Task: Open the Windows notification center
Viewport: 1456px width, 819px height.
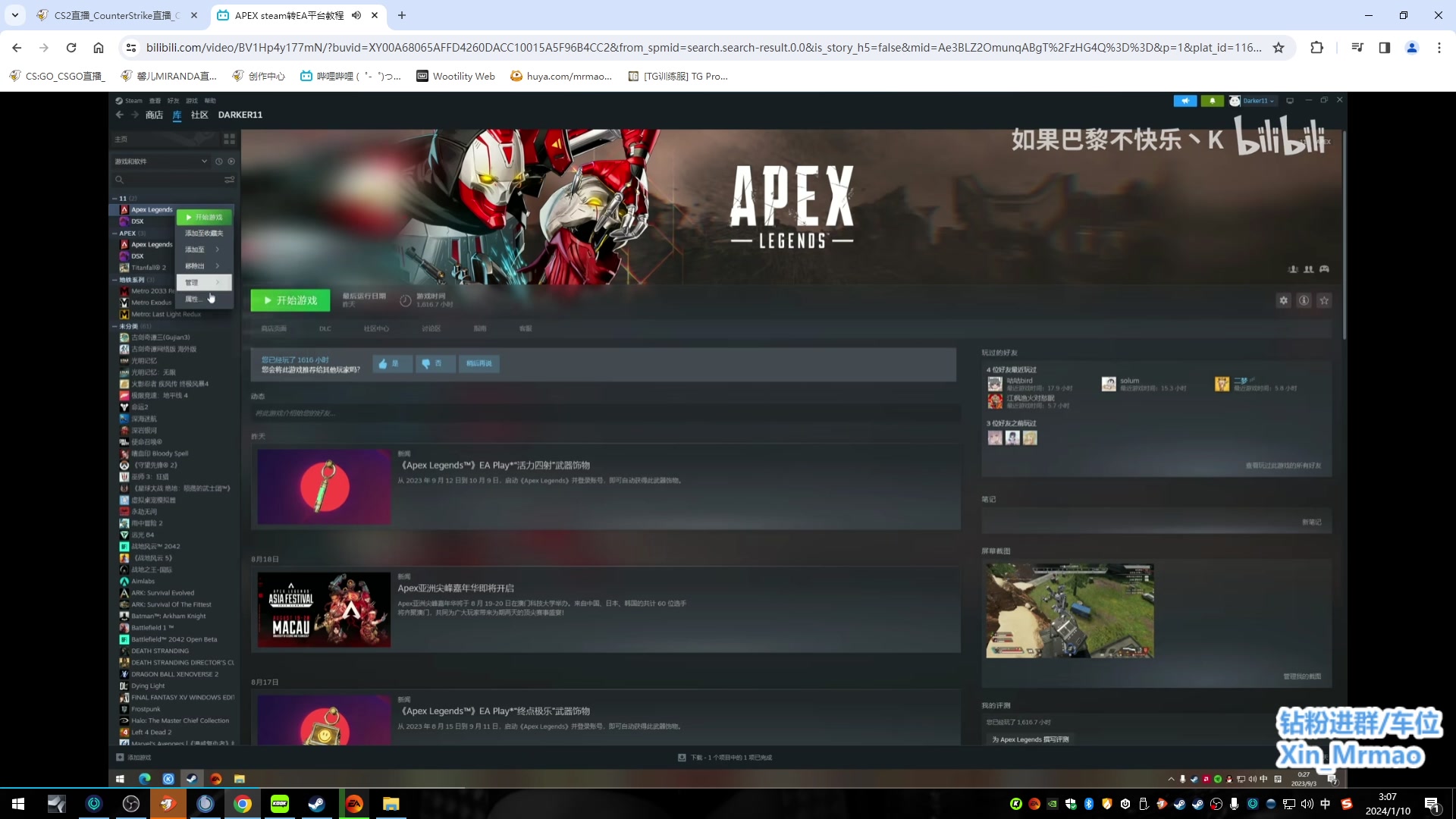Action: coord(1432,804)
